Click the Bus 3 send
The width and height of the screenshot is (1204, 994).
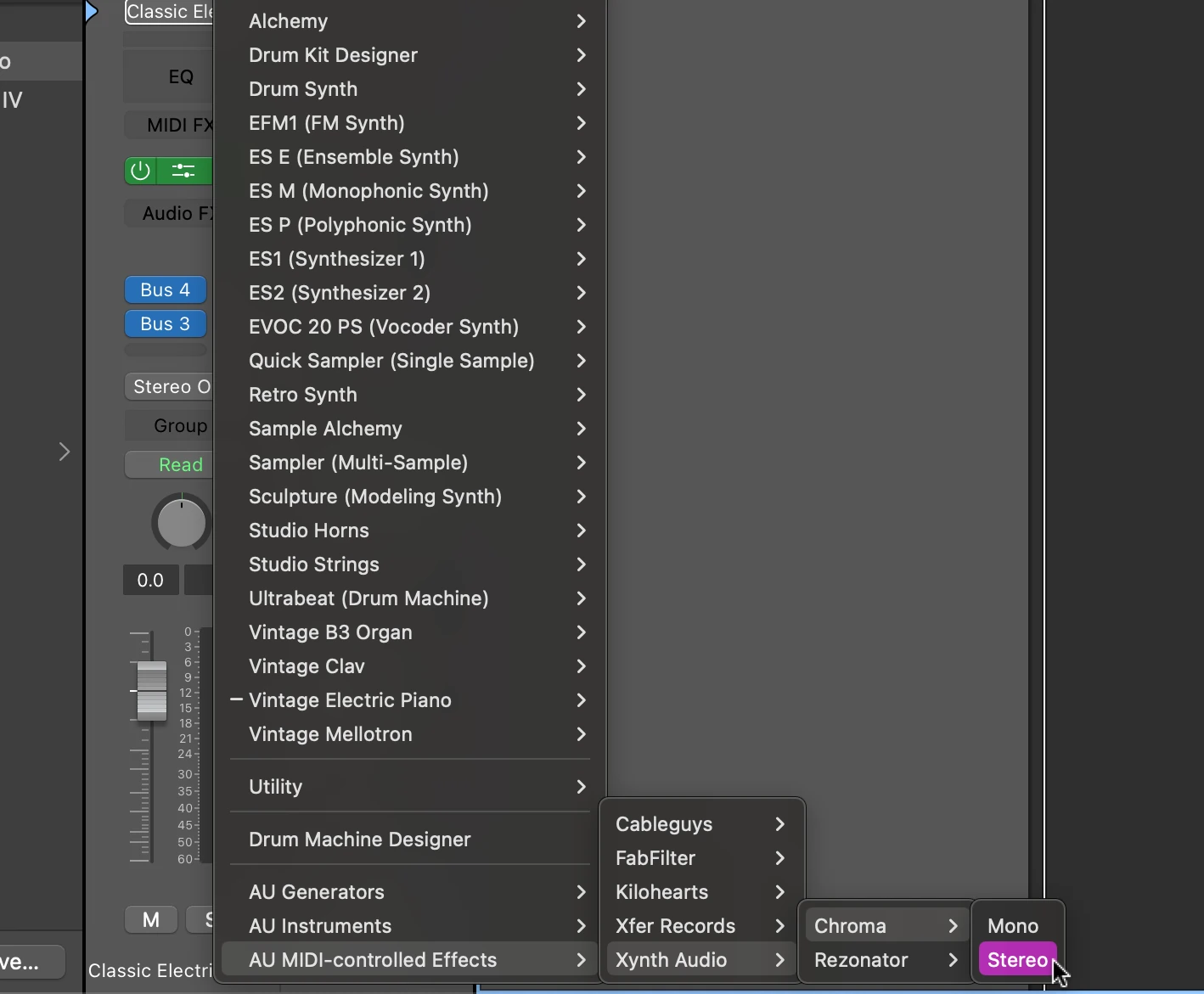click(x=166, y=323)
